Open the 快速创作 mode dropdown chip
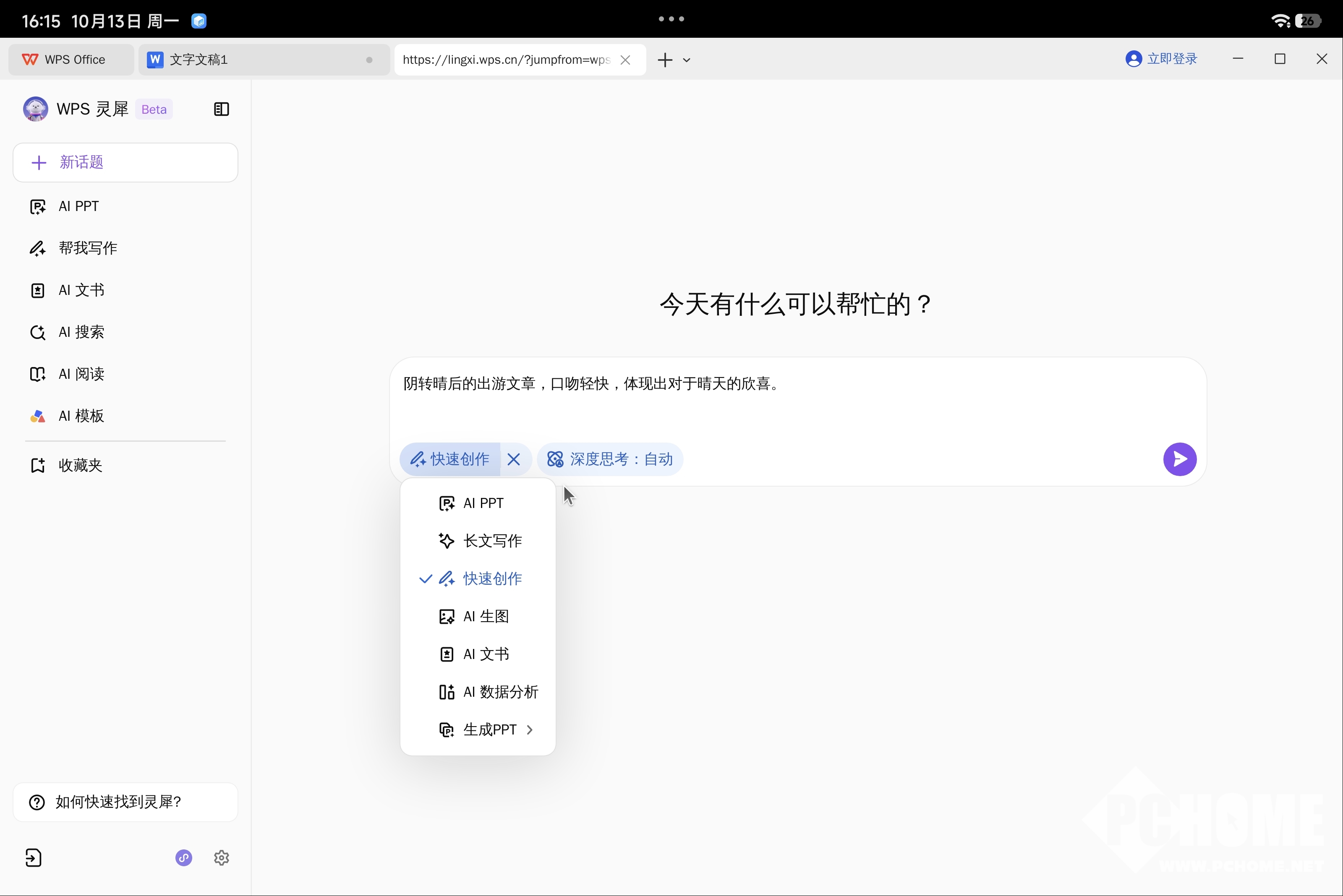Viewport: 1343px width, 896px height. tap(450, 459)
